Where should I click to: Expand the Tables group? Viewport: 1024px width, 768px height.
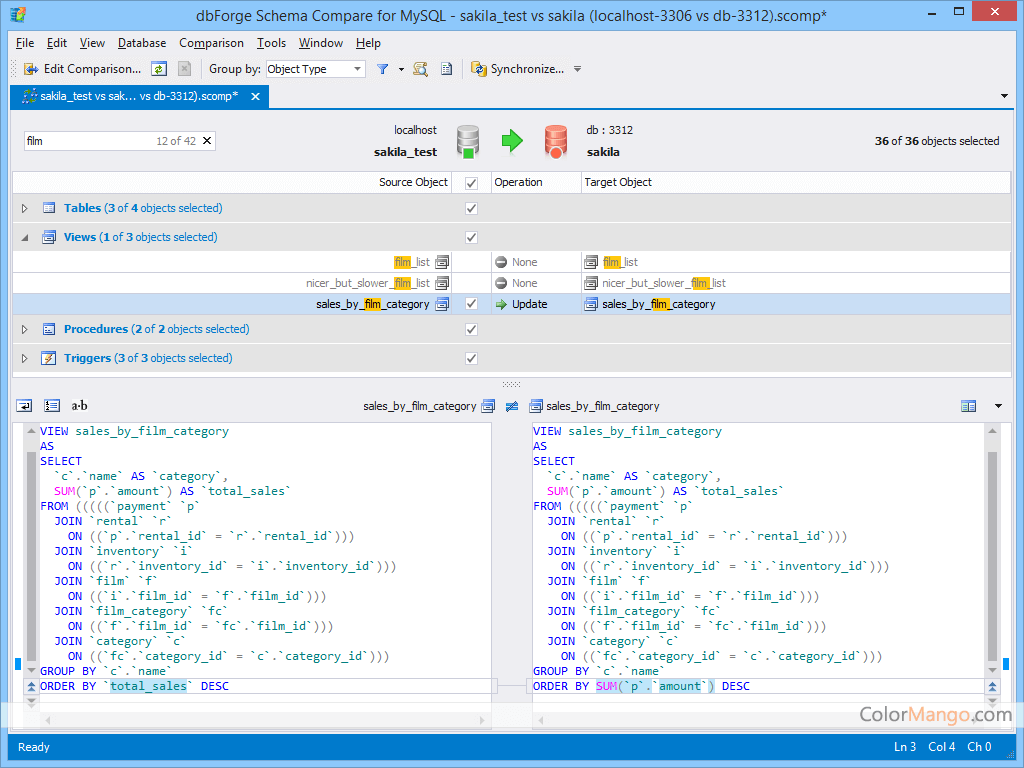click(25, 208)
